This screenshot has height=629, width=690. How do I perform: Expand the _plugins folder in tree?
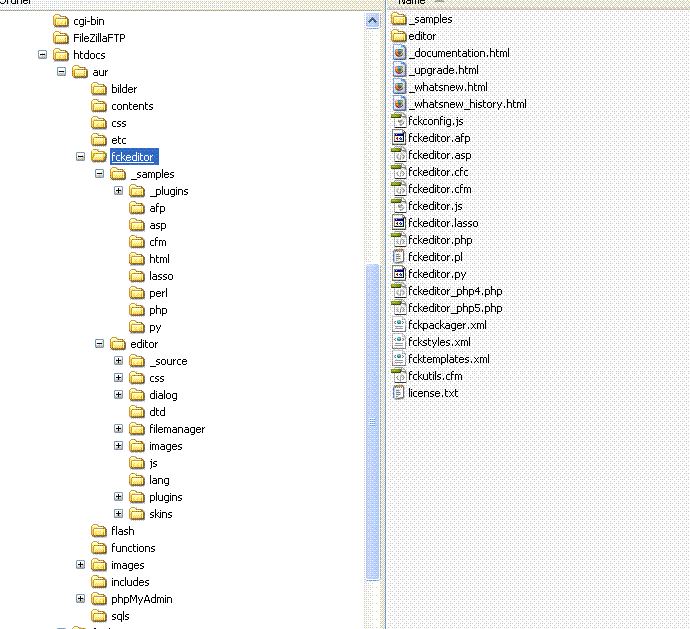pos(119,191)
